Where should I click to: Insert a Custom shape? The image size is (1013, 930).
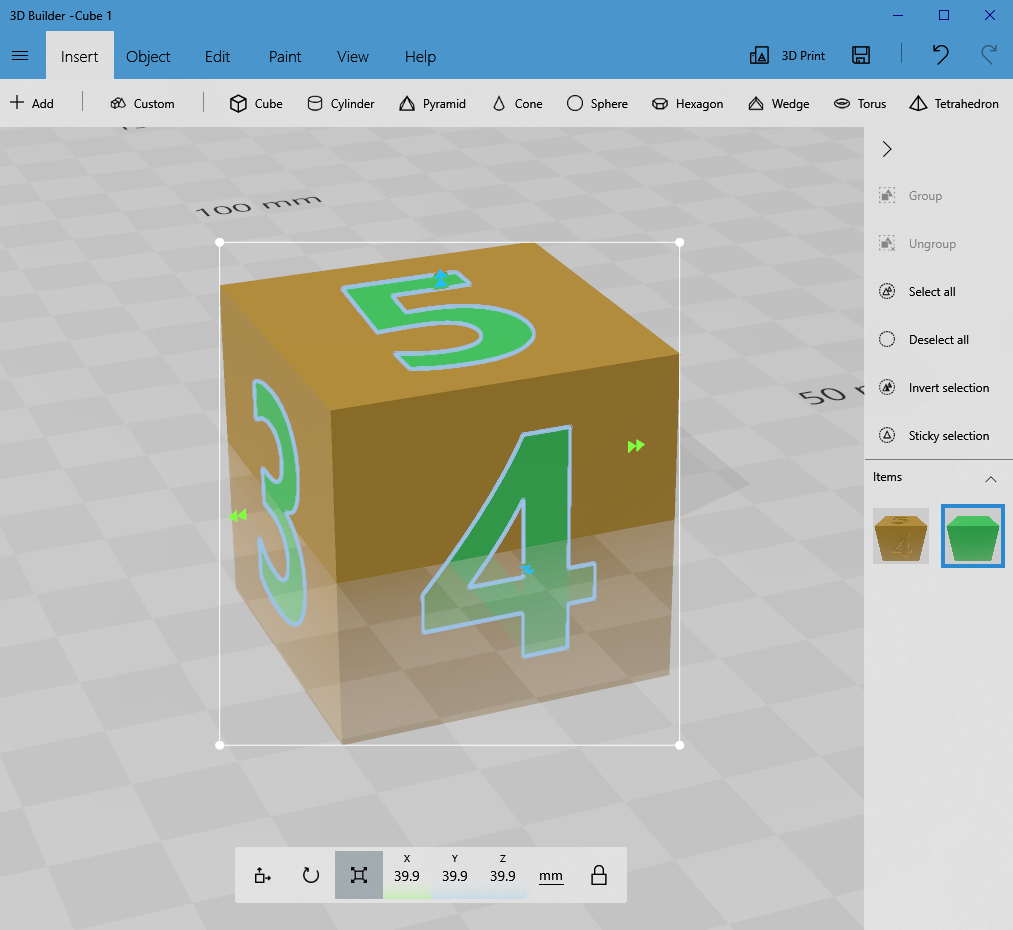tap(142, 103)
